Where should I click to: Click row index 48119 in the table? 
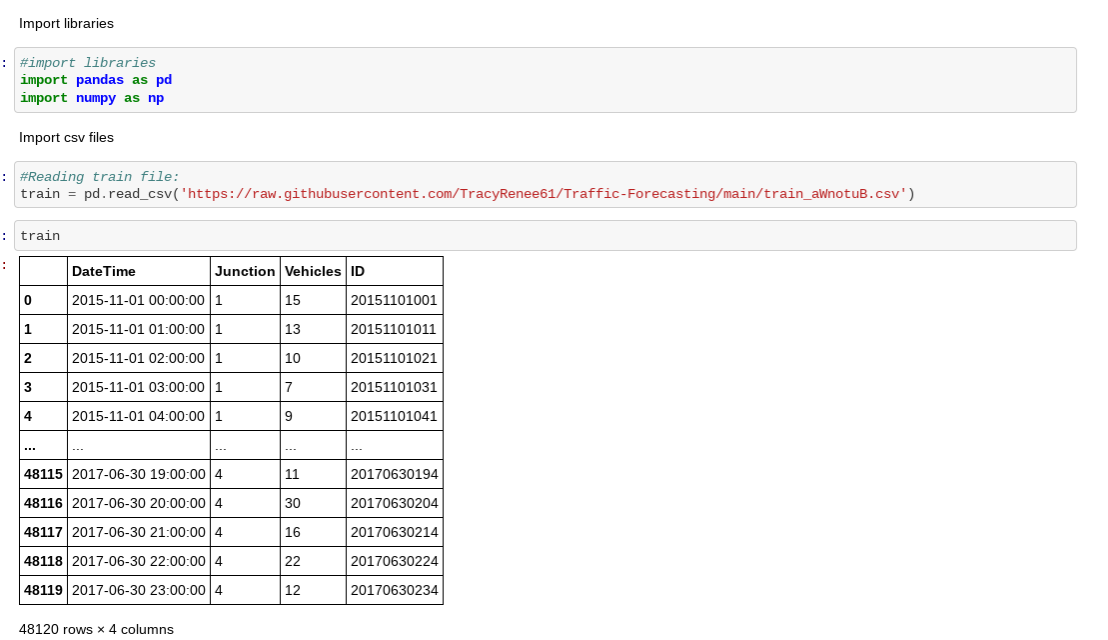click(43, 590)
